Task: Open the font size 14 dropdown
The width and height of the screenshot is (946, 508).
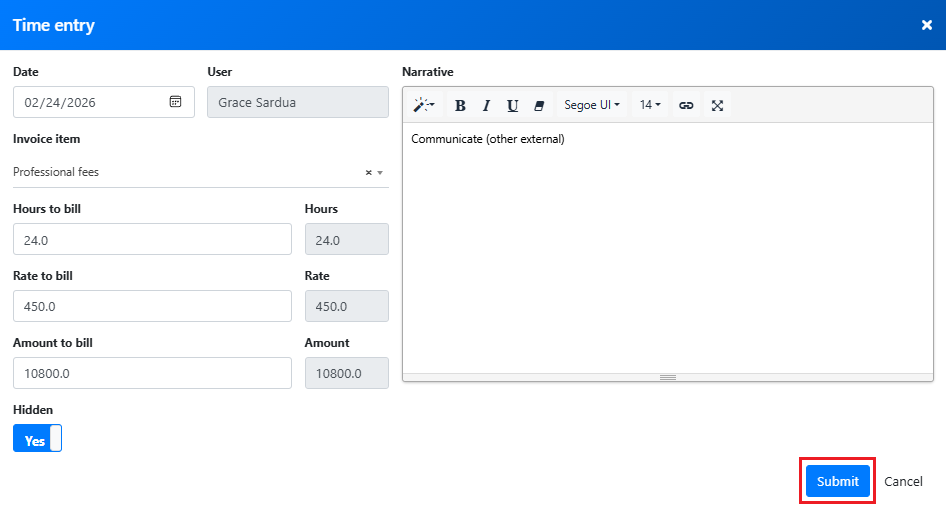Action: (x=650, y=105)
